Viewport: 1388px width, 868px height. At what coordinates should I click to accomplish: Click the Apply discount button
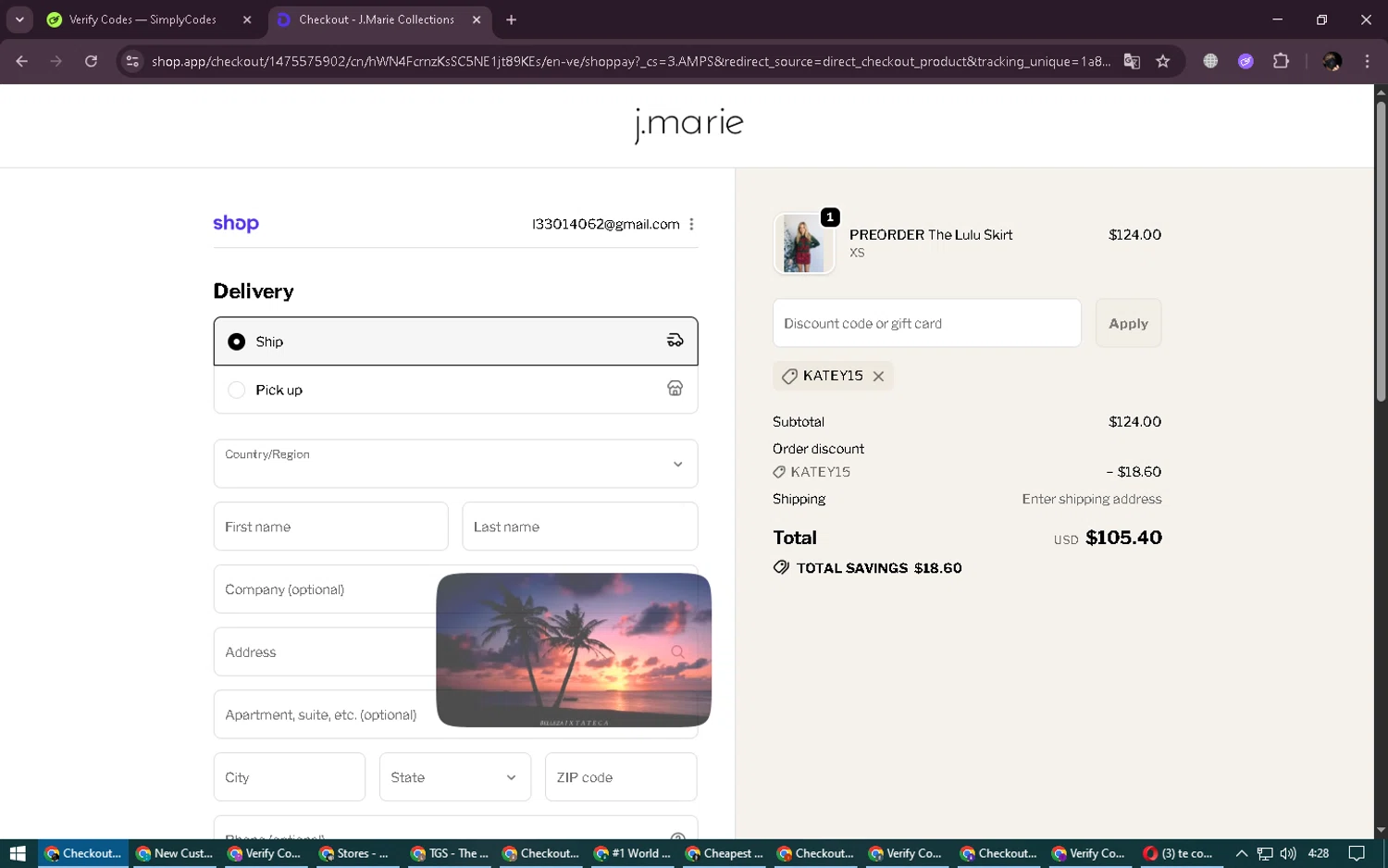pos(1128,323)
